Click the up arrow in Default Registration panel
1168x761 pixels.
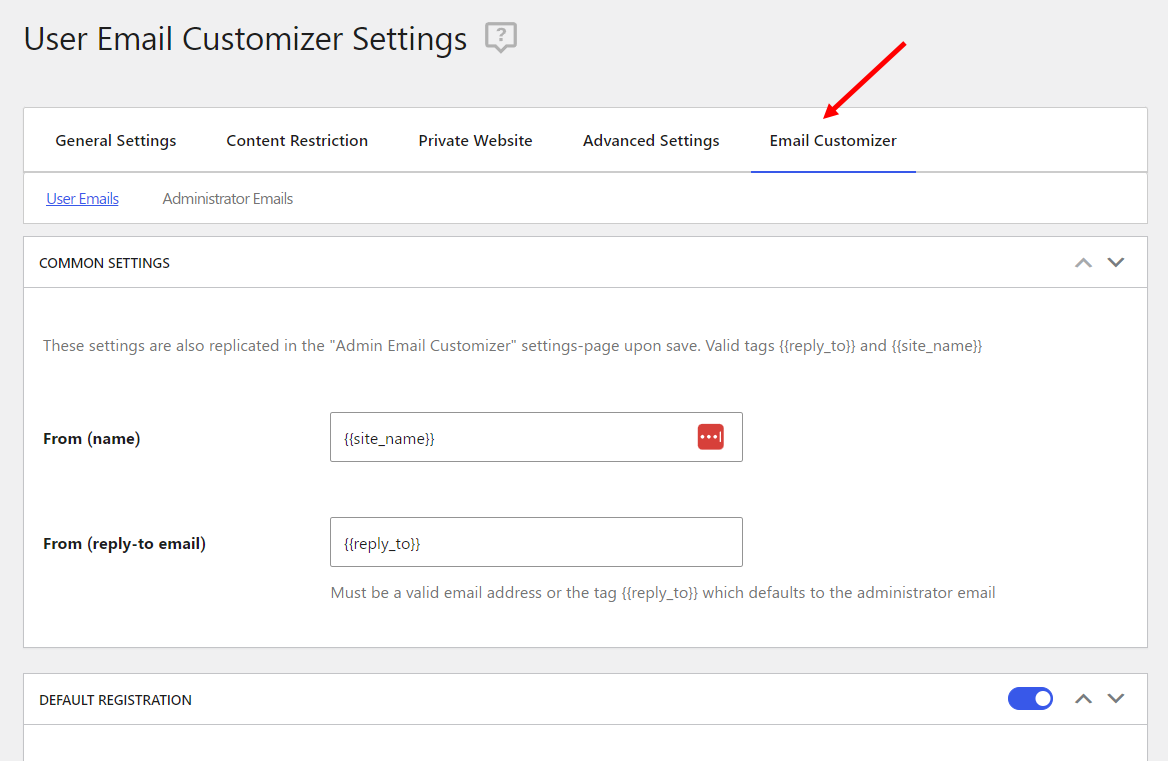pyautogui.click(x=1083, y=699)
